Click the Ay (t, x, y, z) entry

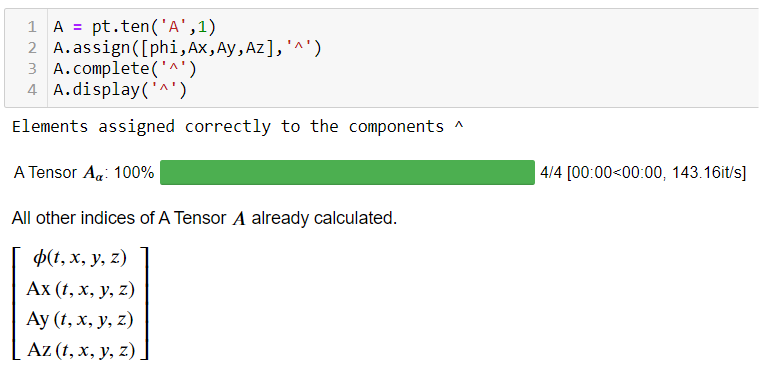[80, 320]
